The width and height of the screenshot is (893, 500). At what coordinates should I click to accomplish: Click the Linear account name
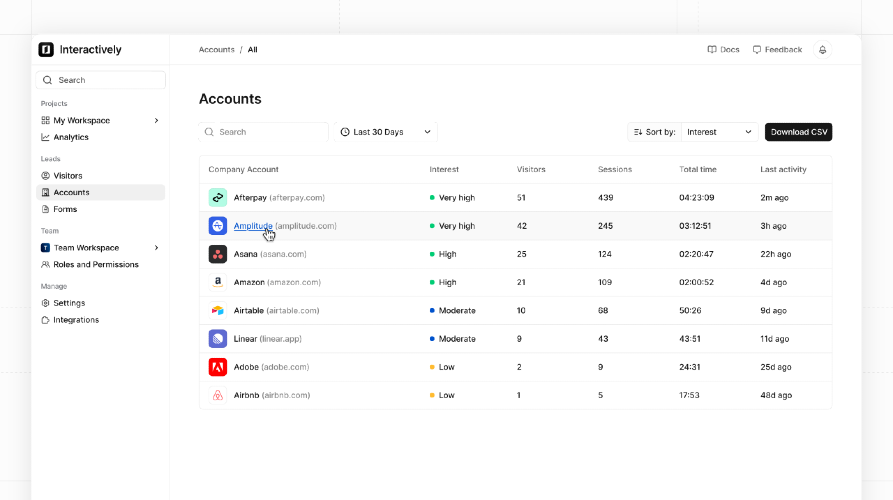[x=245, y=339]
